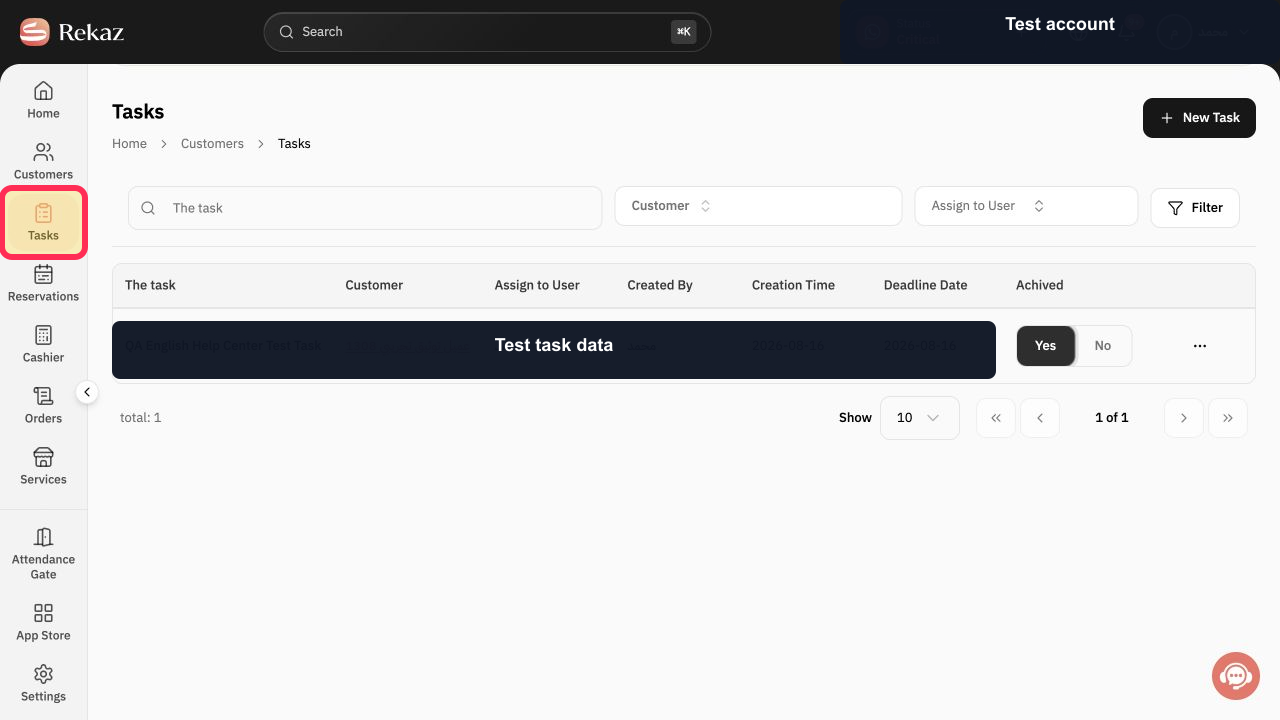The image size is (1280, 720).
Task: Set Achieved toggle to No
Action: point(1103,346)
